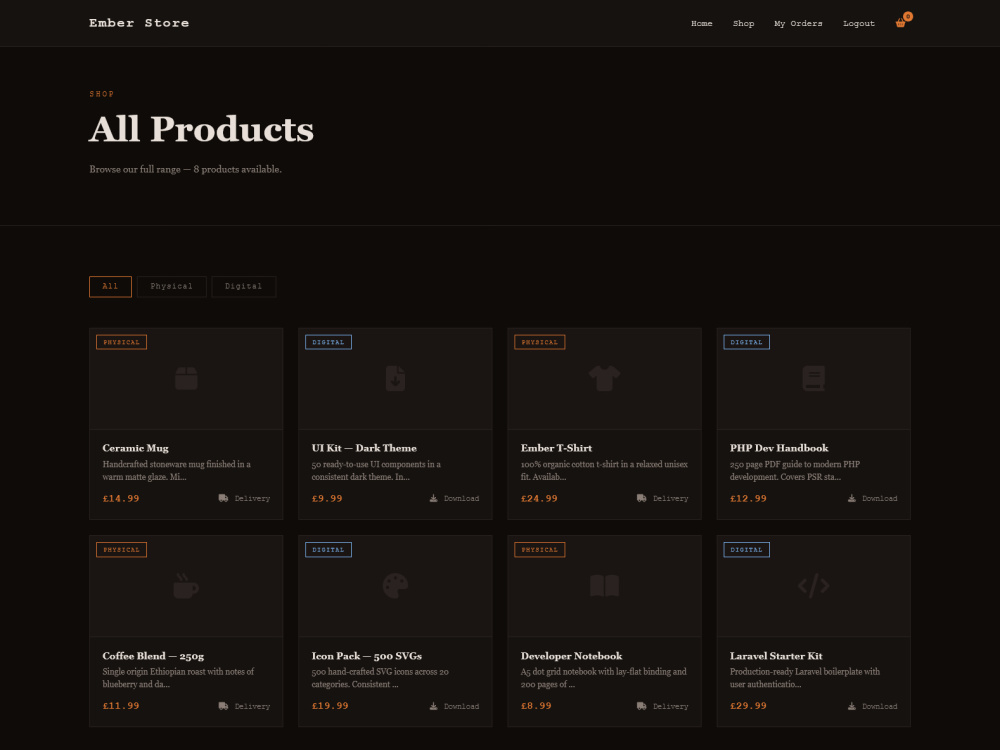Filter products by Digital
1000x750 pixels.
pyautogui.click(x=244, y=286)
